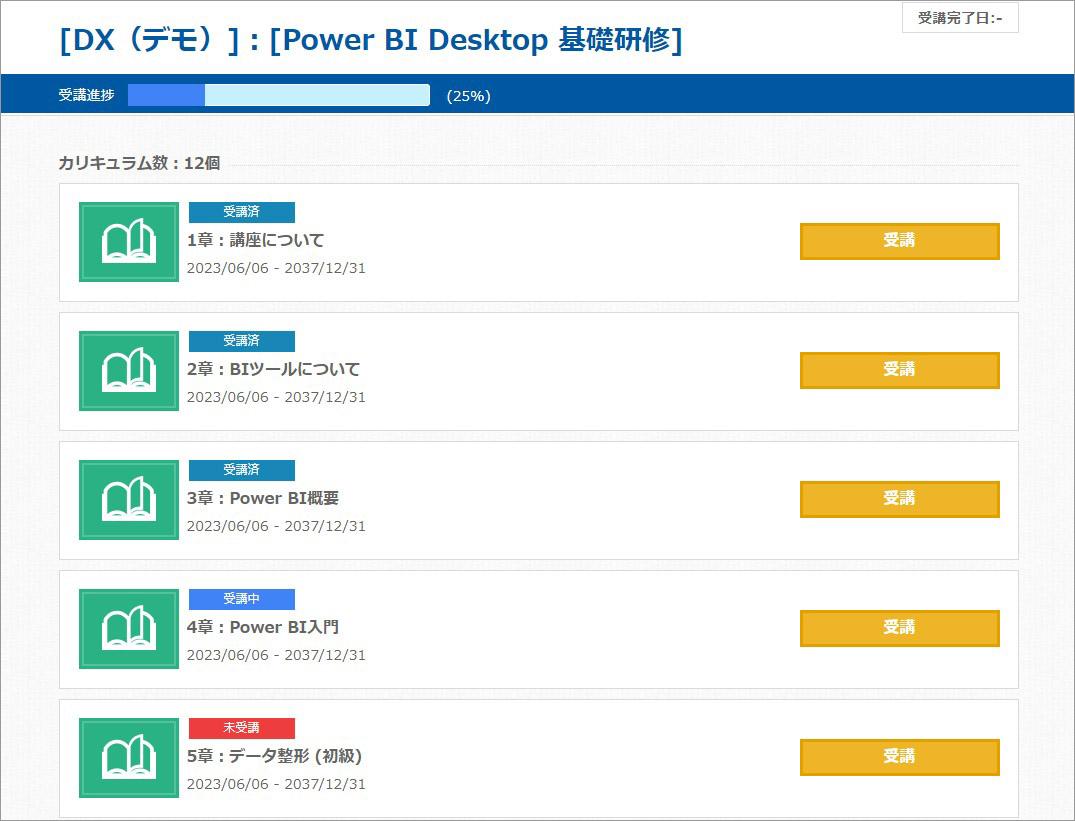Click the book icon for 4章：Power BI入門
1075x821 pixels.
click(x=128, y=629)
